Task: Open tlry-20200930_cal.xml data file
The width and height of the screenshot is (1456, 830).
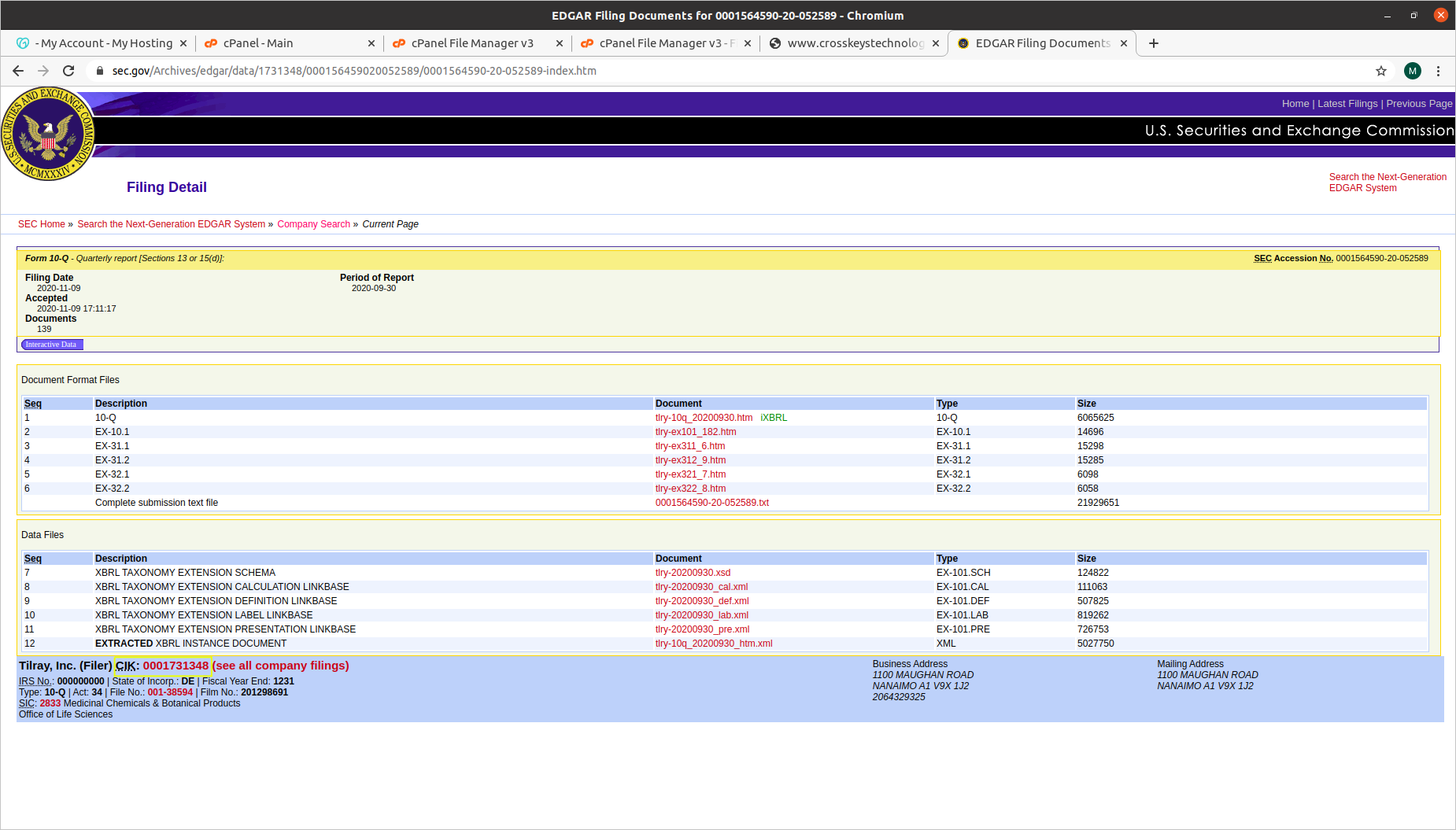Action: click(x=701, y=587)
